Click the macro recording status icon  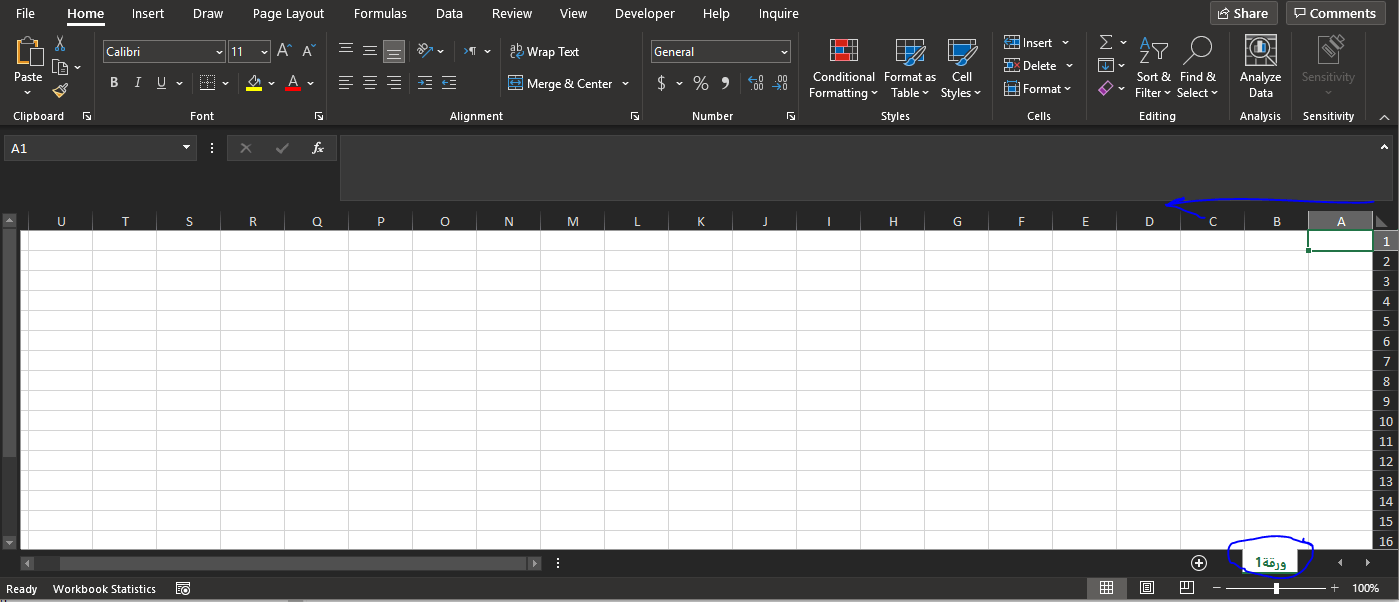[183, 589]
